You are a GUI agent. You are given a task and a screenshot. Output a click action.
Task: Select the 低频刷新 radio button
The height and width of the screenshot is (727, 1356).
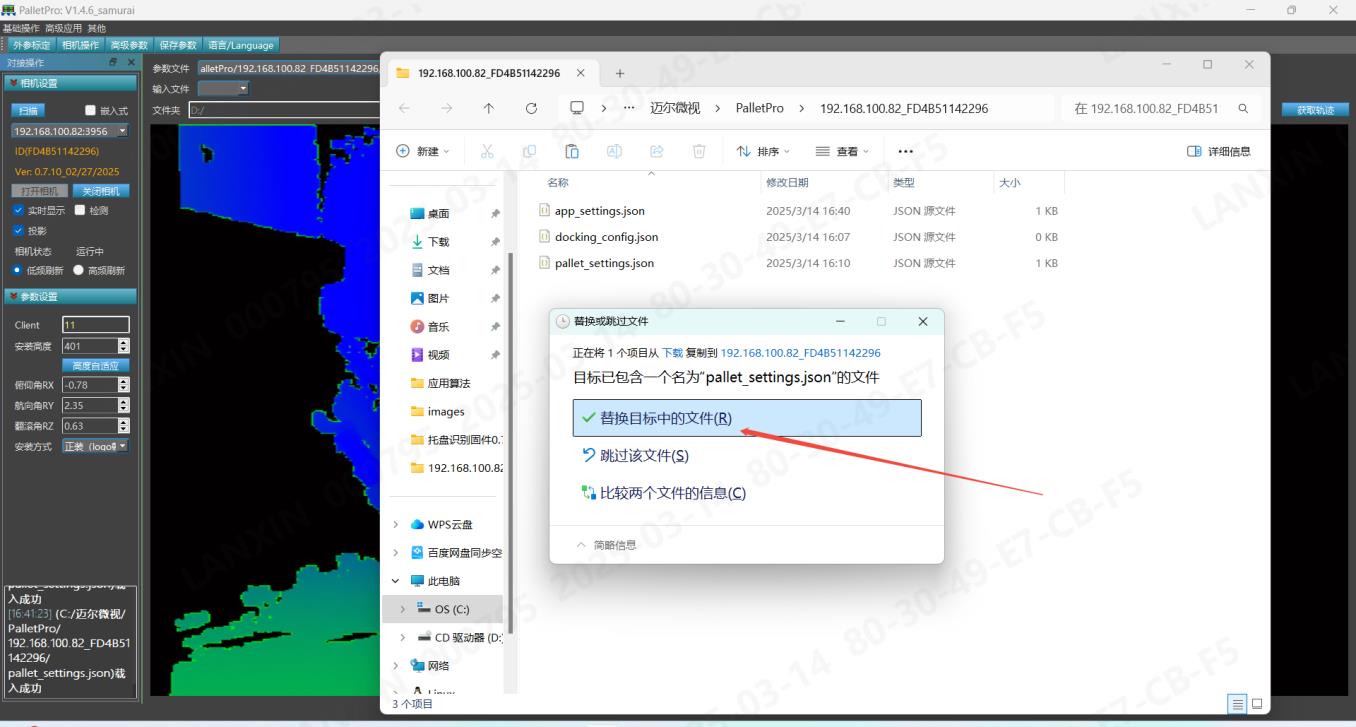click(x=18, y=270)
